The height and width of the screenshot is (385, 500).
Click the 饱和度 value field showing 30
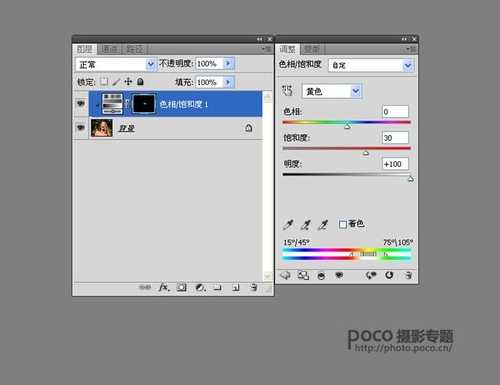pos(395,138)
